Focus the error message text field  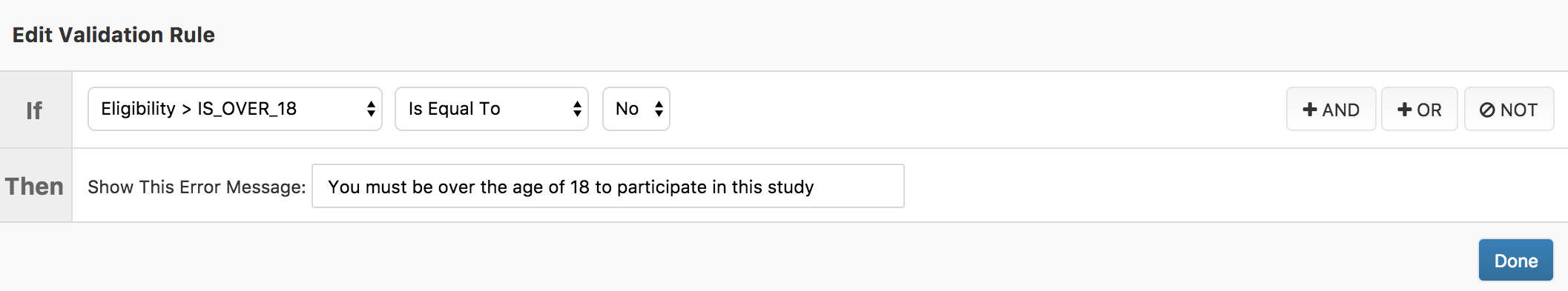608,186
